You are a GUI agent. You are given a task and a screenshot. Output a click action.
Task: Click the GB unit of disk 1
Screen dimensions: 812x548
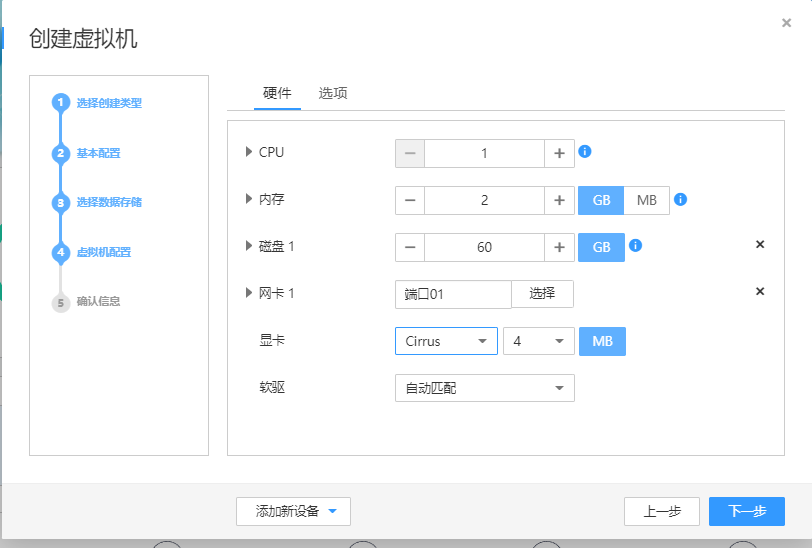point(601,248)
